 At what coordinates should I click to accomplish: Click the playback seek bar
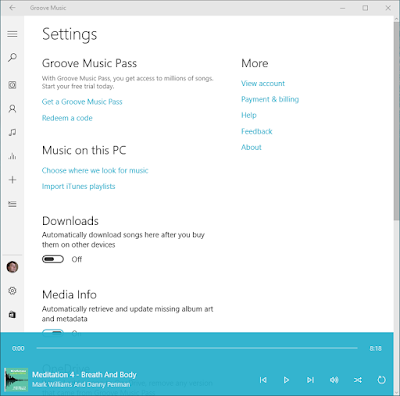click(x=197, y=348)
